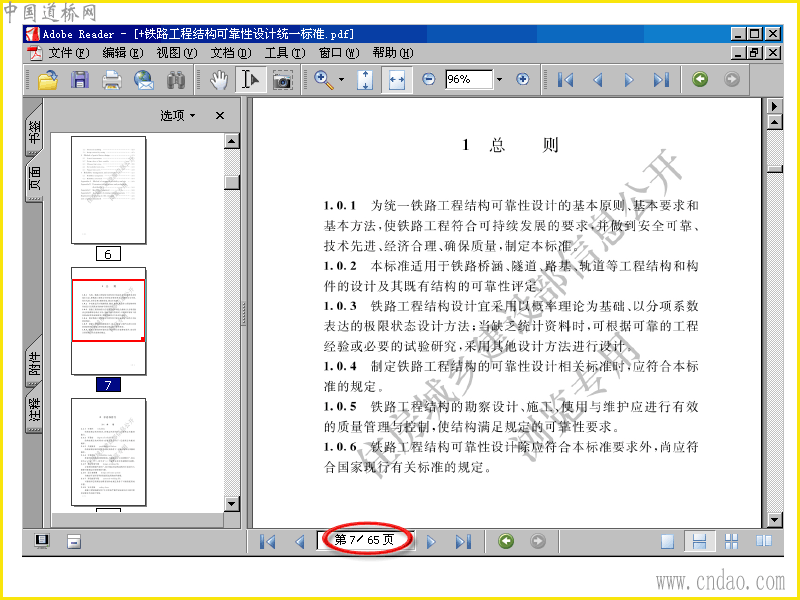Viewport: 800px width, 600px height.
Task: Click thumbnail panel scroll down arrow
Action: point(232,504)
